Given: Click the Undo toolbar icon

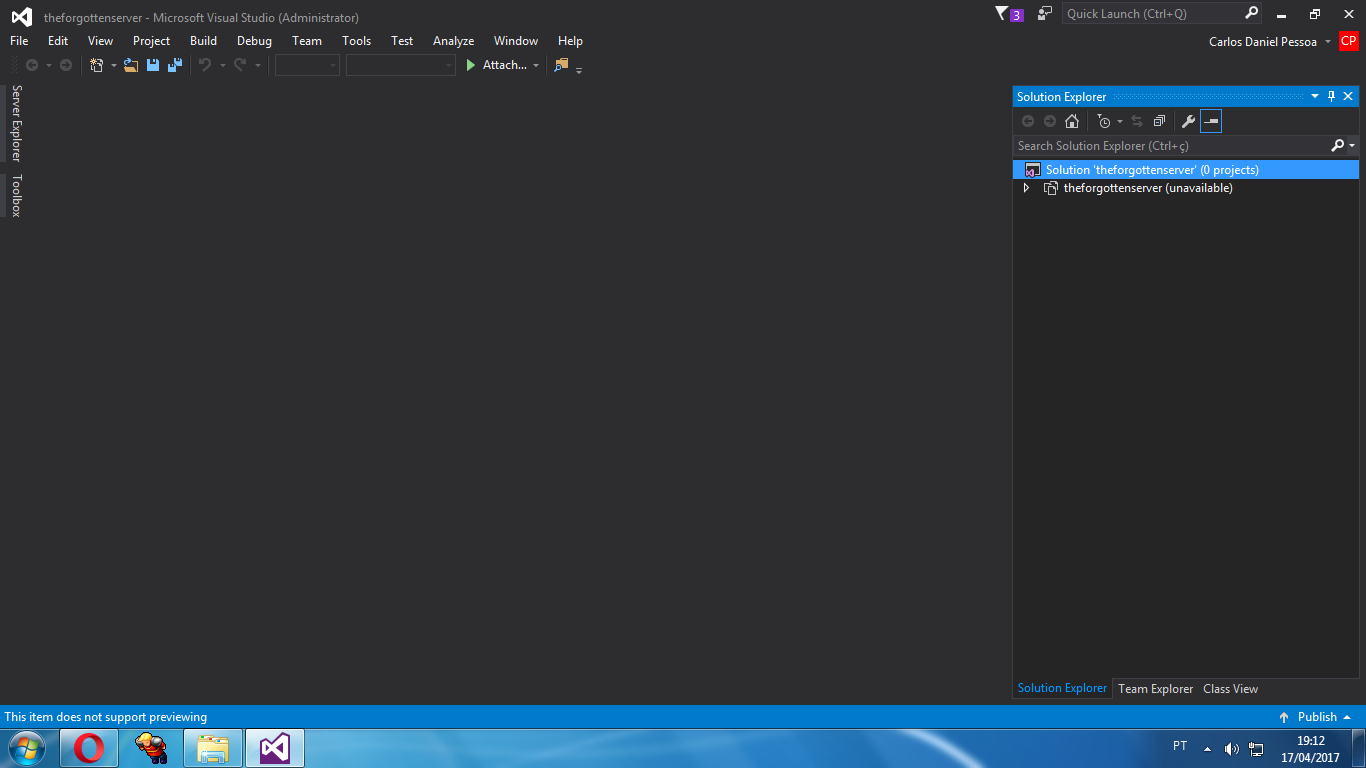Looking at the screenshot, I should (x=205, y=65).
